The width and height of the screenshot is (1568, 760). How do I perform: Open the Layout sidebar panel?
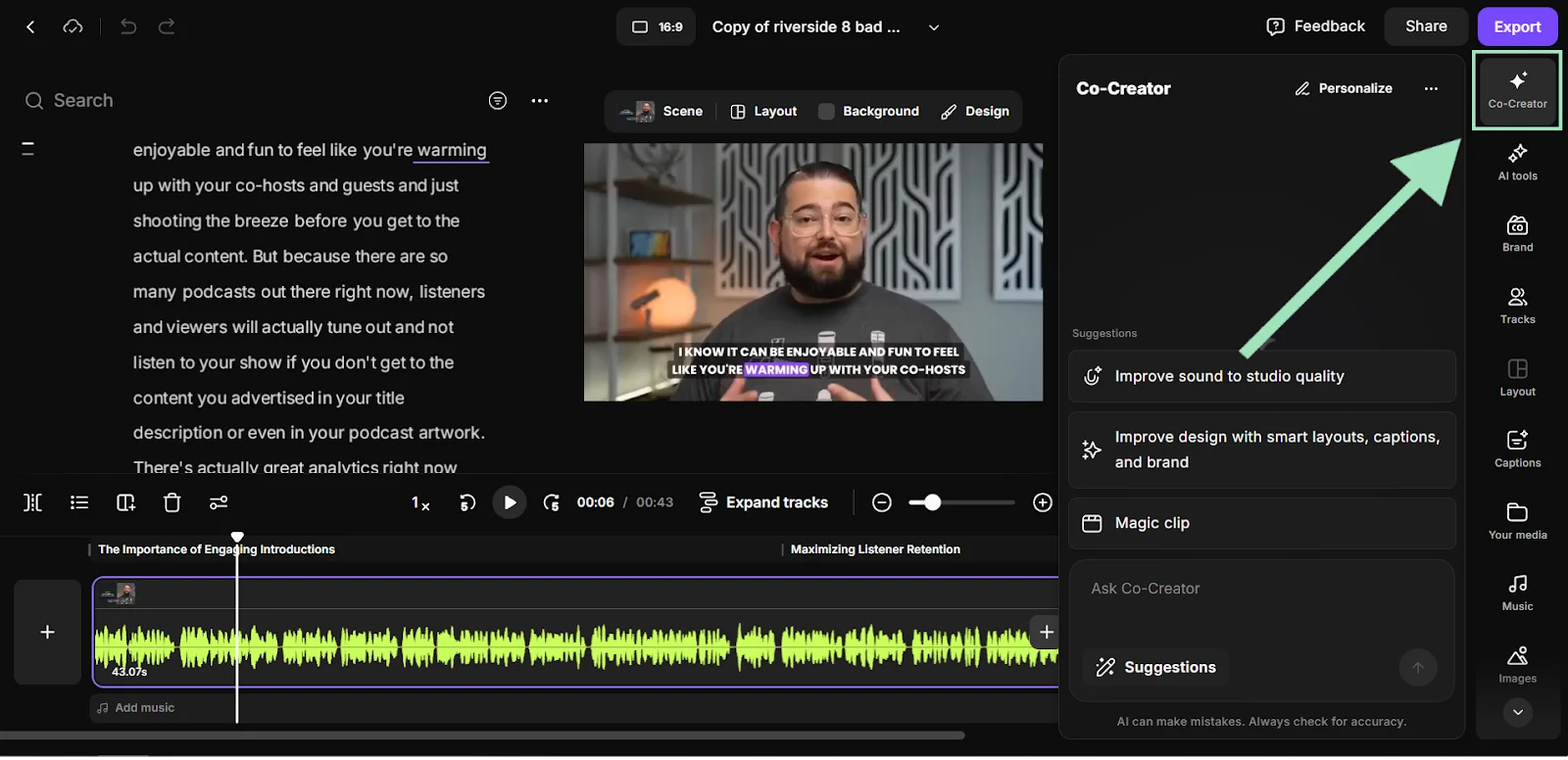(1517, 378)
